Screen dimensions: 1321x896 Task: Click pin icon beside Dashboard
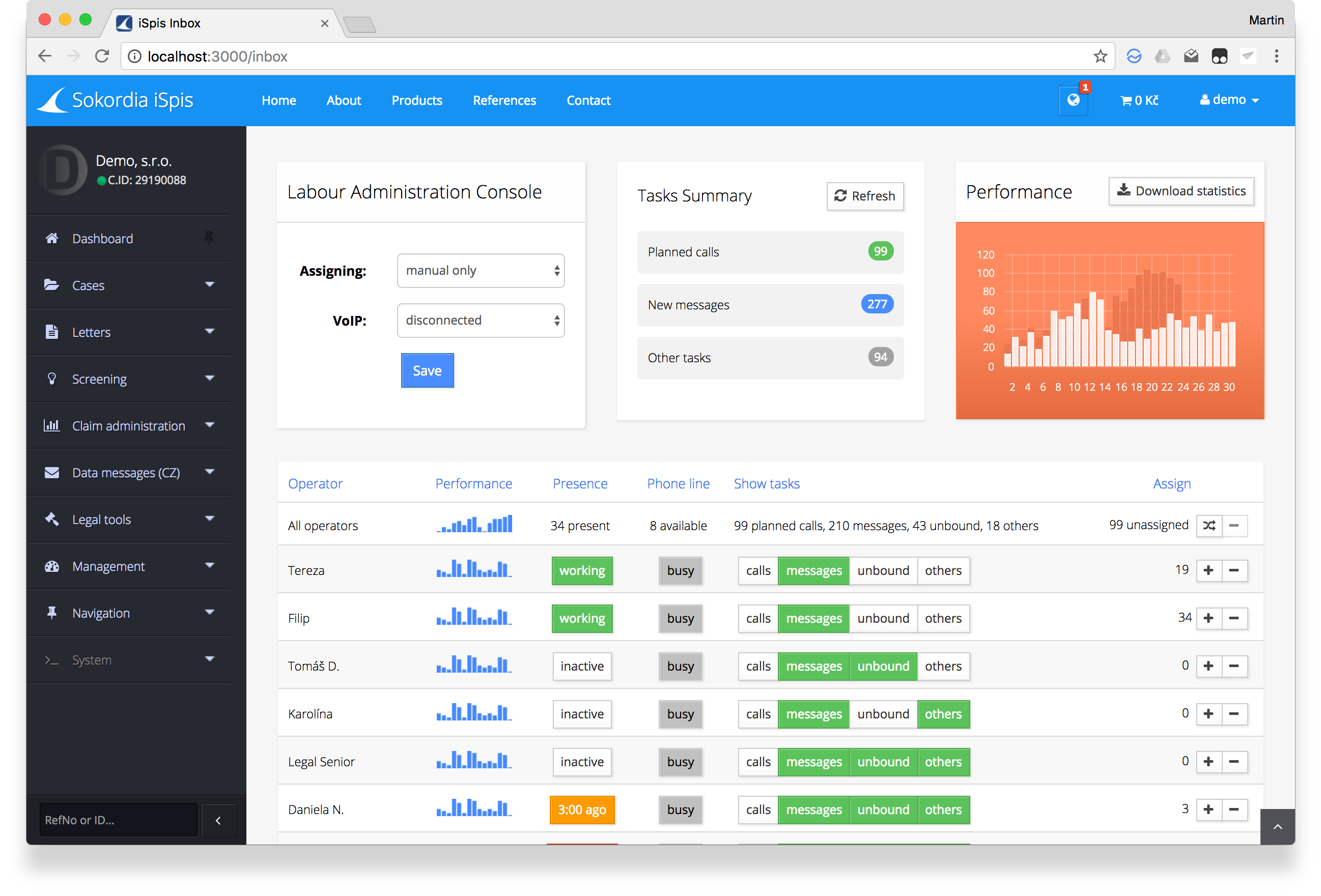point(209,238)
